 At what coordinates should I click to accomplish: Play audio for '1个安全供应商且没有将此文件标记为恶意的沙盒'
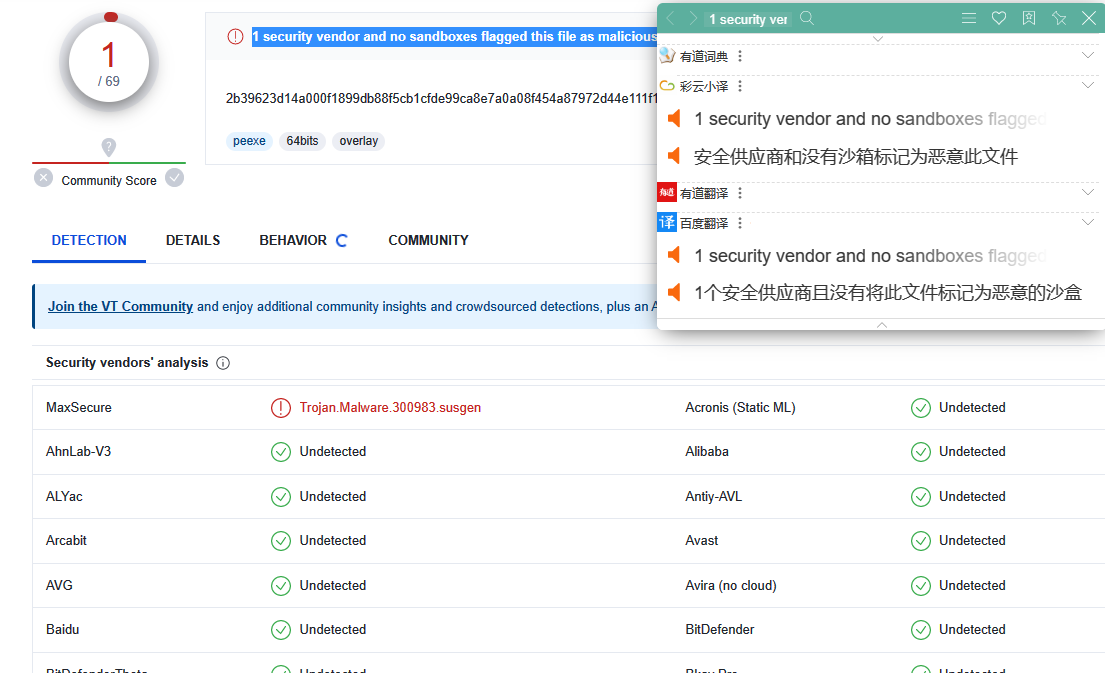(x=674, y=292)
